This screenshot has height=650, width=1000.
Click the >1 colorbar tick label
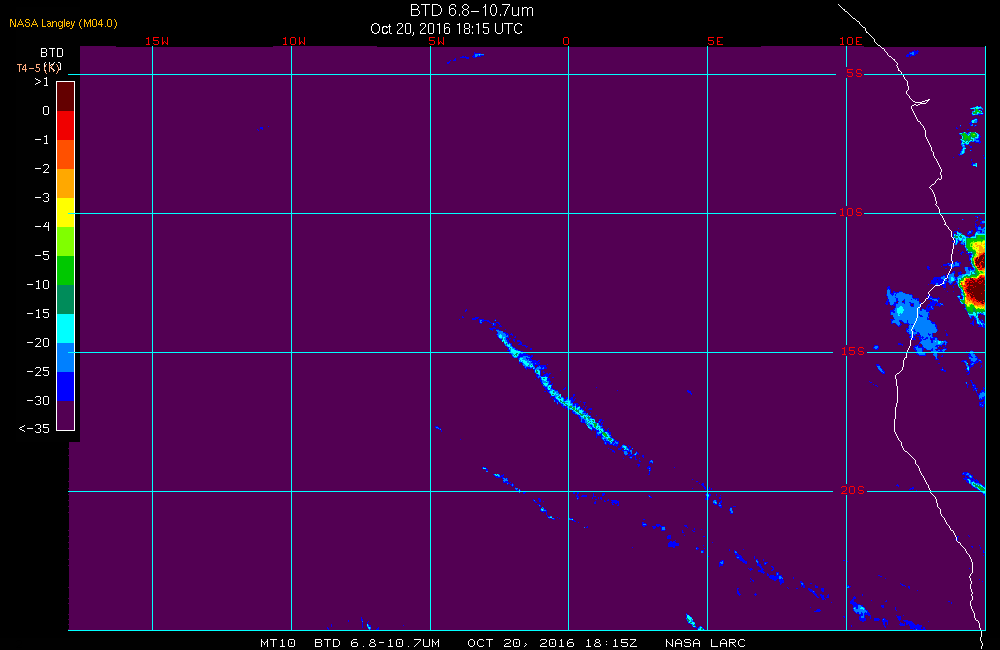pyautogui.click(x=41, y=82)
